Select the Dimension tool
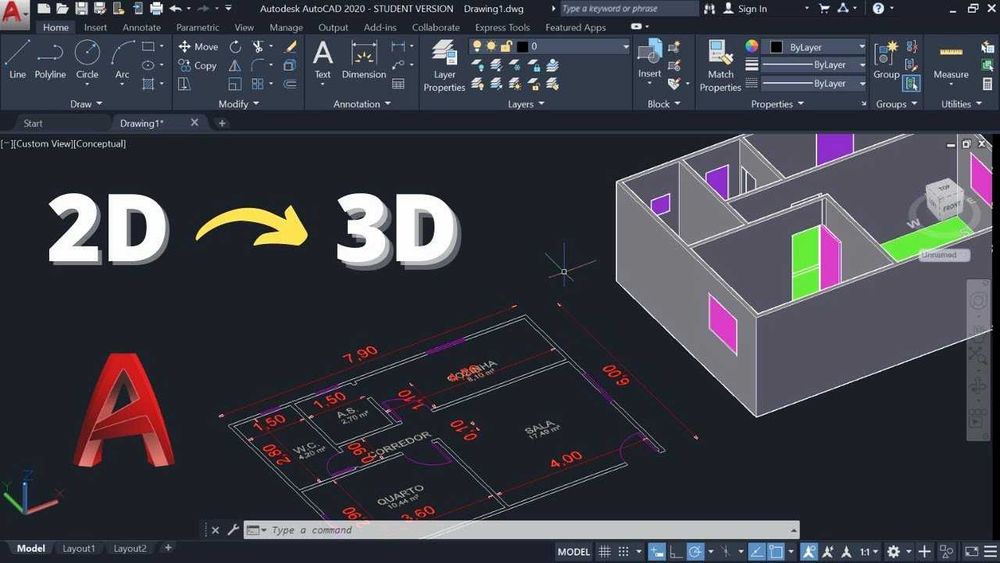The height and width of the screenshot is (563, 1000). coord(364,59)
